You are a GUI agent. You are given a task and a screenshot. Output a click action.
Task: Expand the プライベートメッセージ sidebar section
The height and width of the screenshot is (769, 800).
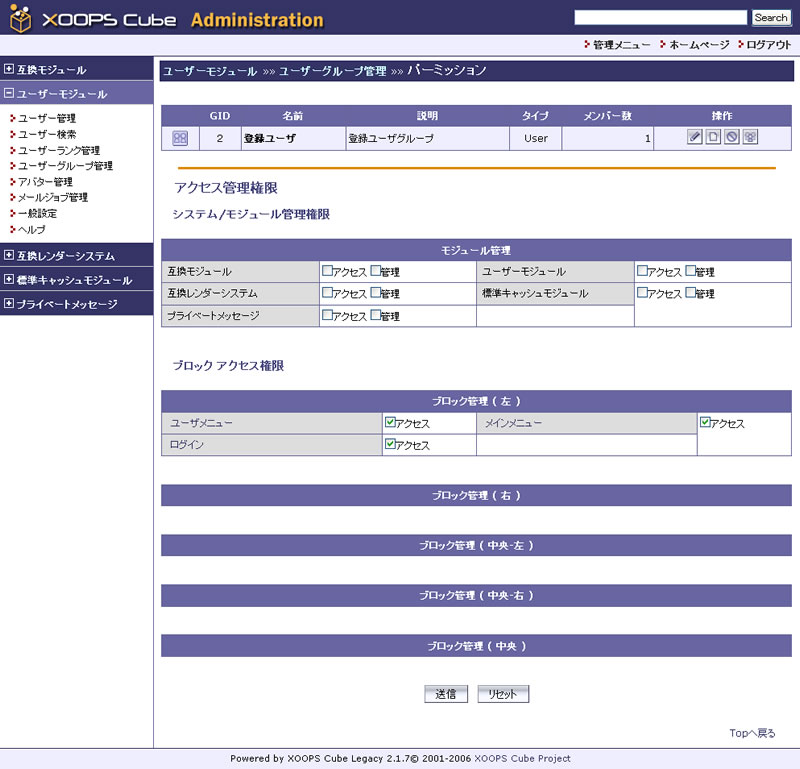(9, 303)
